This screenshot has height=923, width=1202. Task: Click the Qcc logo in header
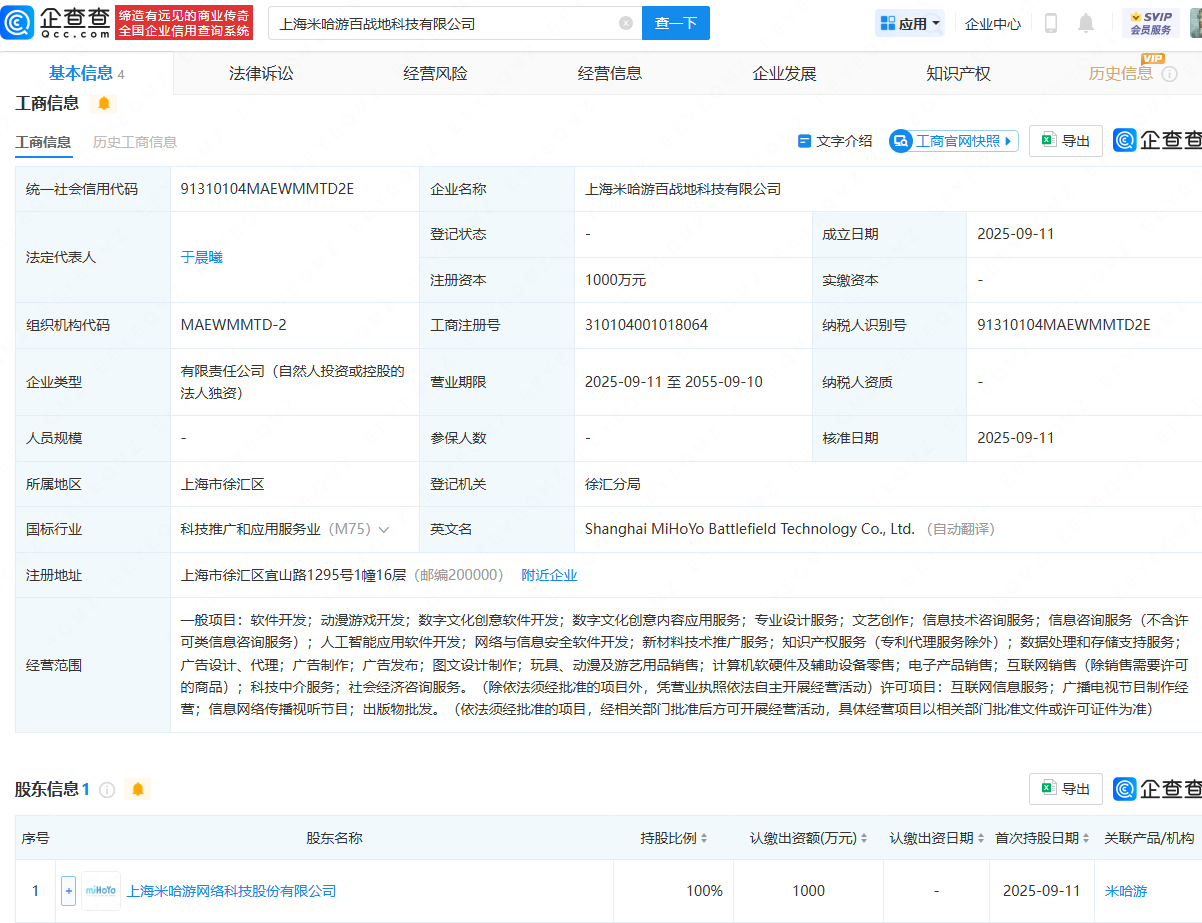coord(57,22)
